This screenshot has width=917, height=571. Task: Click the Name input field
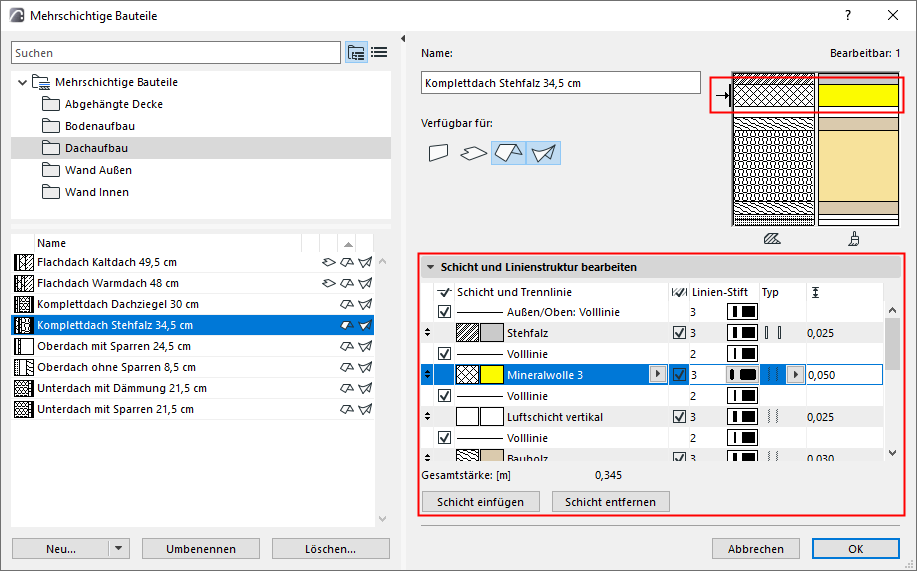point(560,82)
